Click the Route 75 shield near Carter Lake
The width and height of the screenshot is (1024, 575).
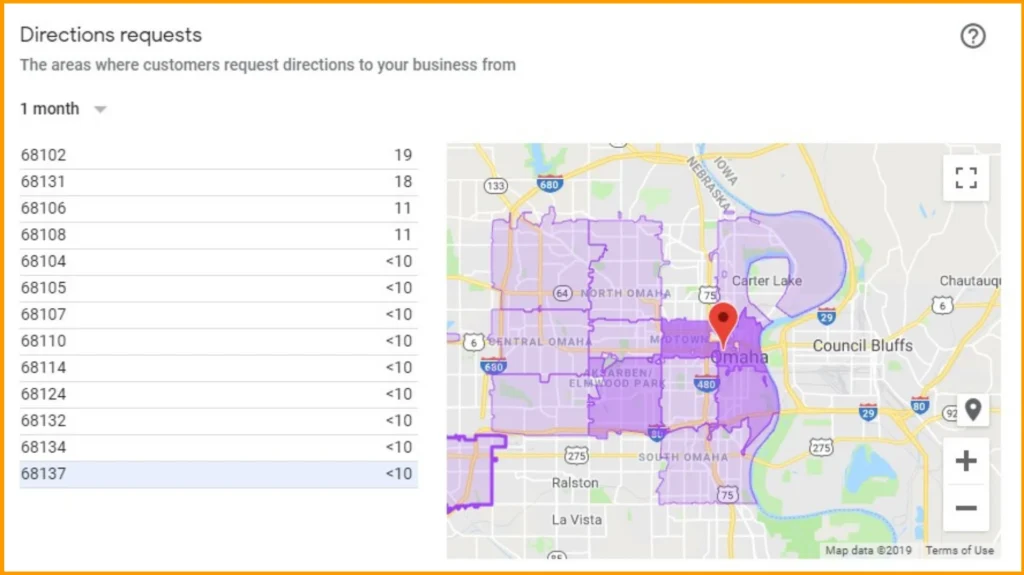(710, 294)
